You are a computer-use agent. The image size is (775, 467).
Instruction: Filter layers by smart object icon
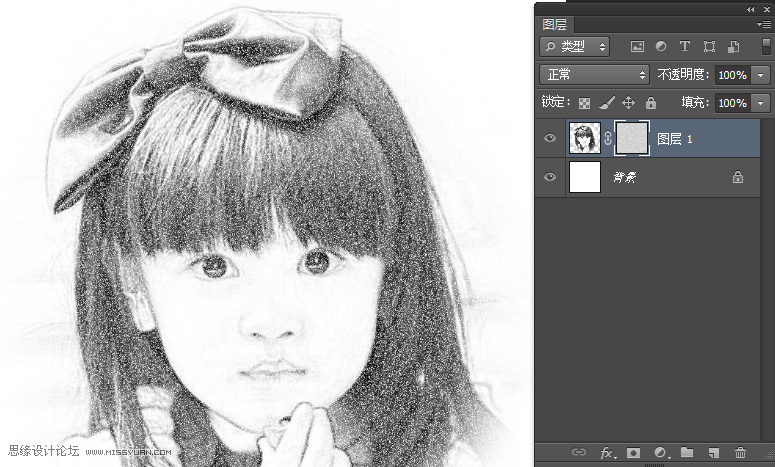tap(733, 46)
